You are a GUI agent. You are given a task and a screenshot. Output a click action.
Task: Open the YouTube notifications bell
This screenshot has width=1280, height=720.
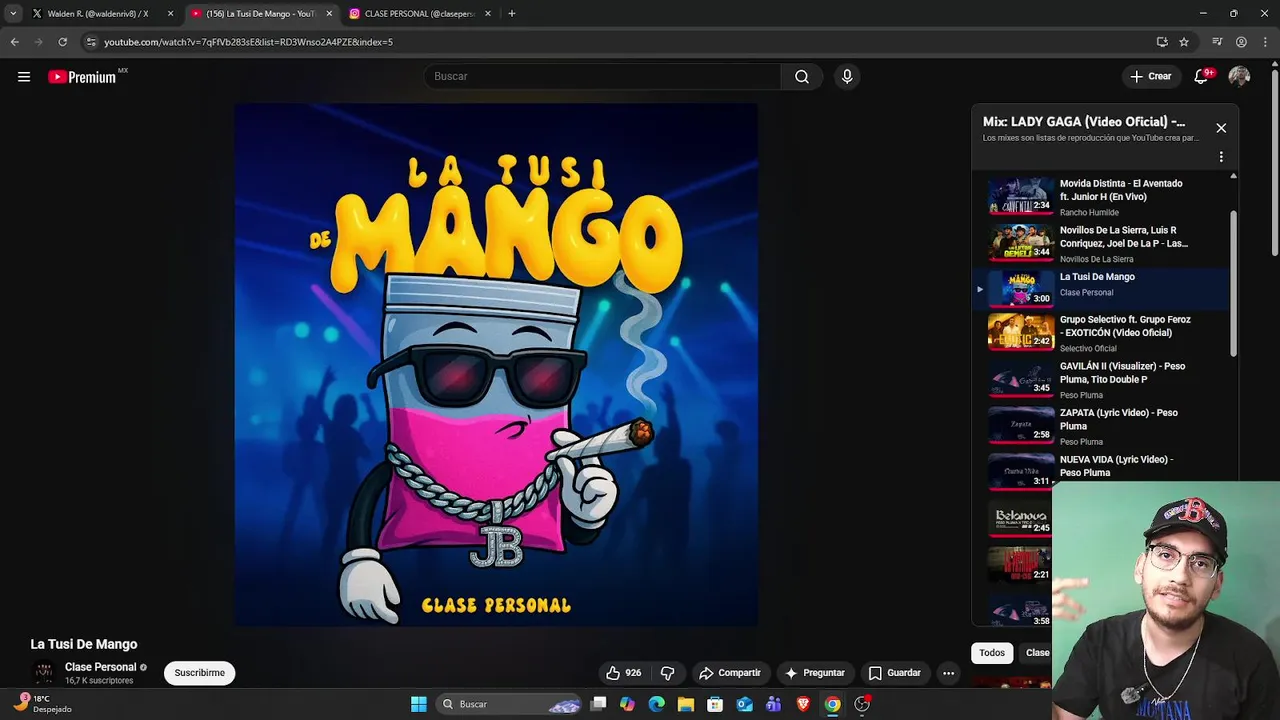pyautogui.click(x=1202, y=76)
